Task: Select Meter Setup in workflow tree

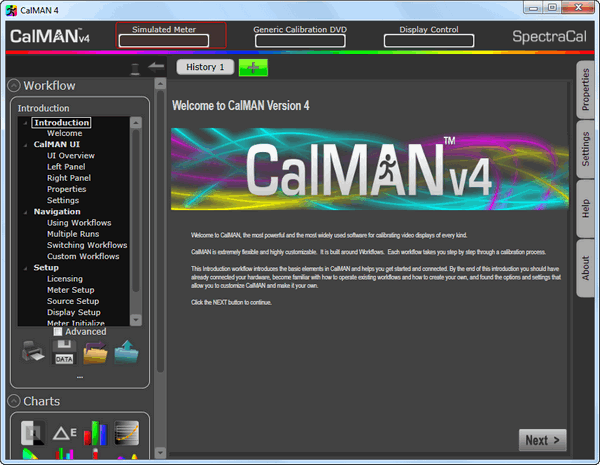Action: (73, 290)
